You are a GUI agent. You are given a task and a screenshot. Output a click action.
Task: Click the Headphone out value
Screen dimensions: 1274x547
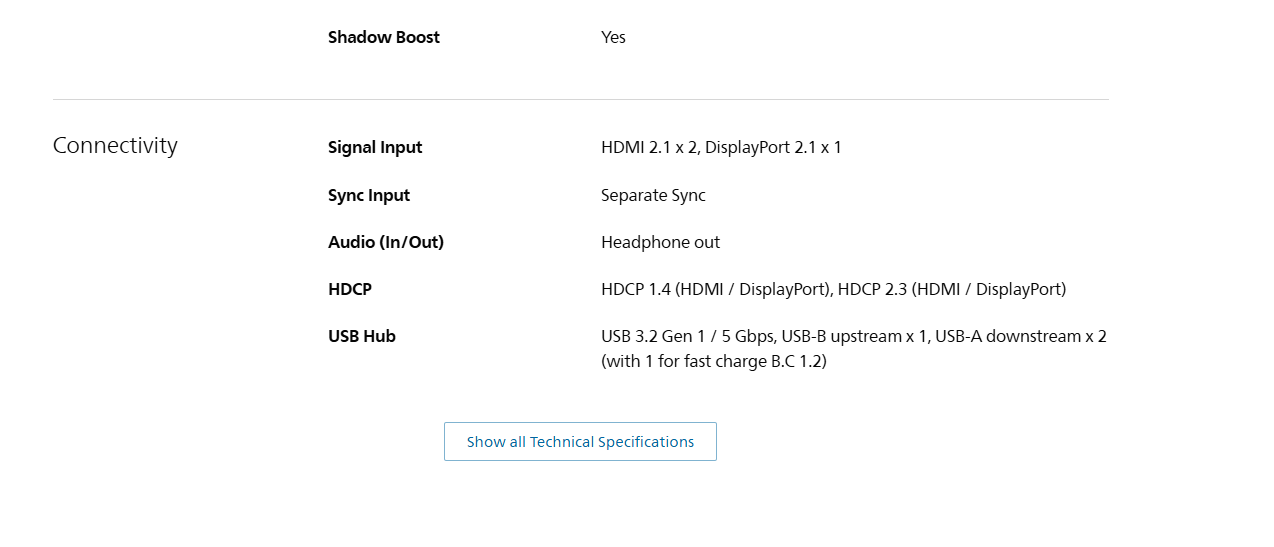[660, 242]
